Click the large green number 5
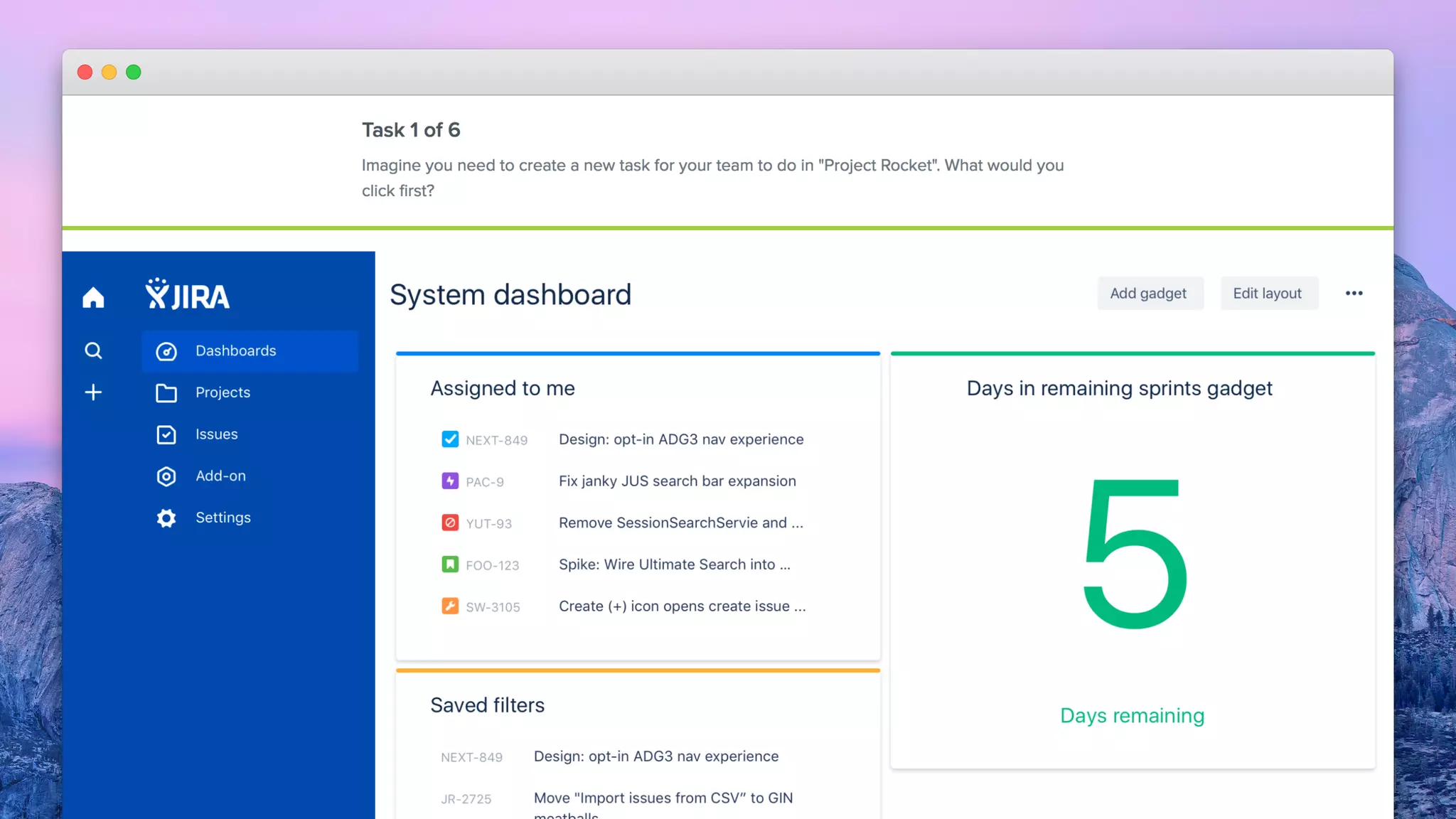This screenshot has width=1456, height=819. point(1133,555)
